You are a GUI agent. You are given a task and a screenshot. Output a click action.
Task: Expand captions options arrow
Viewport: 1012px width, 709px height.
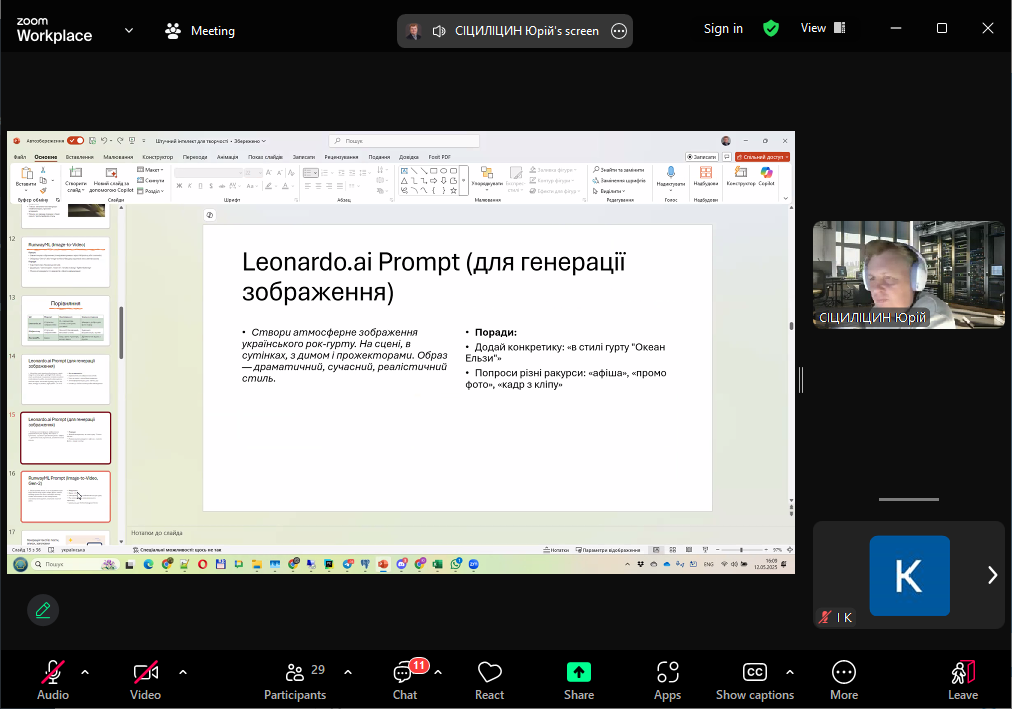(x=790, y=672)
